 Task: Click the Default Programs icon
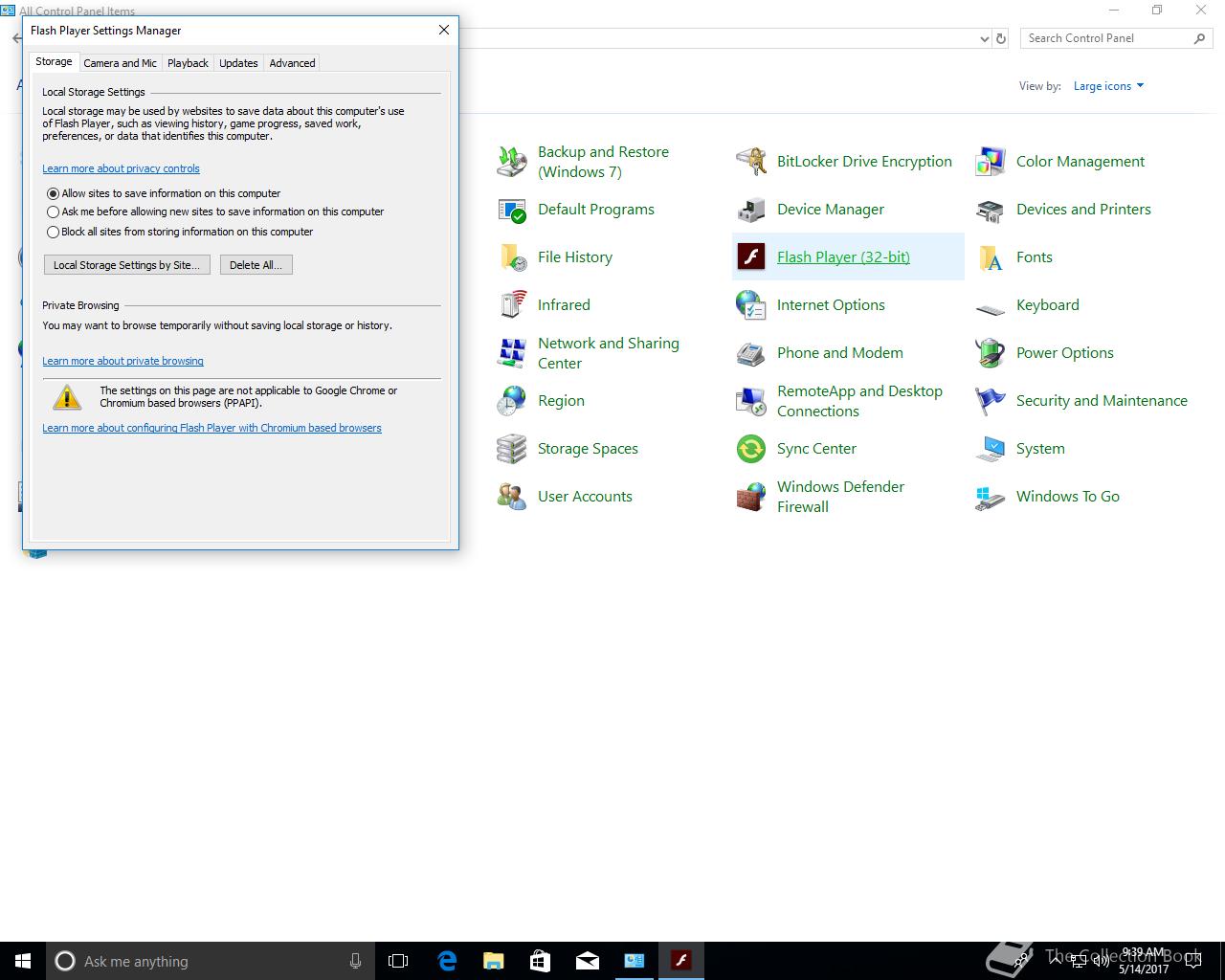click(512, 210)
